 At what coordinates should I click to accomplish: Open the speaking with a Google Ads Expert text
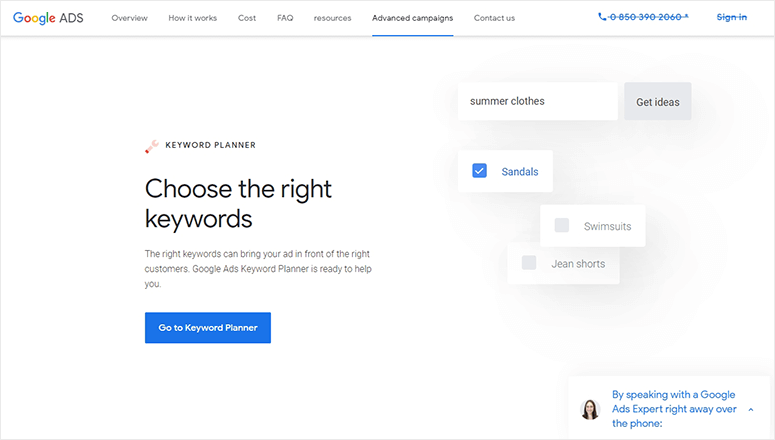tap(674, 409)
